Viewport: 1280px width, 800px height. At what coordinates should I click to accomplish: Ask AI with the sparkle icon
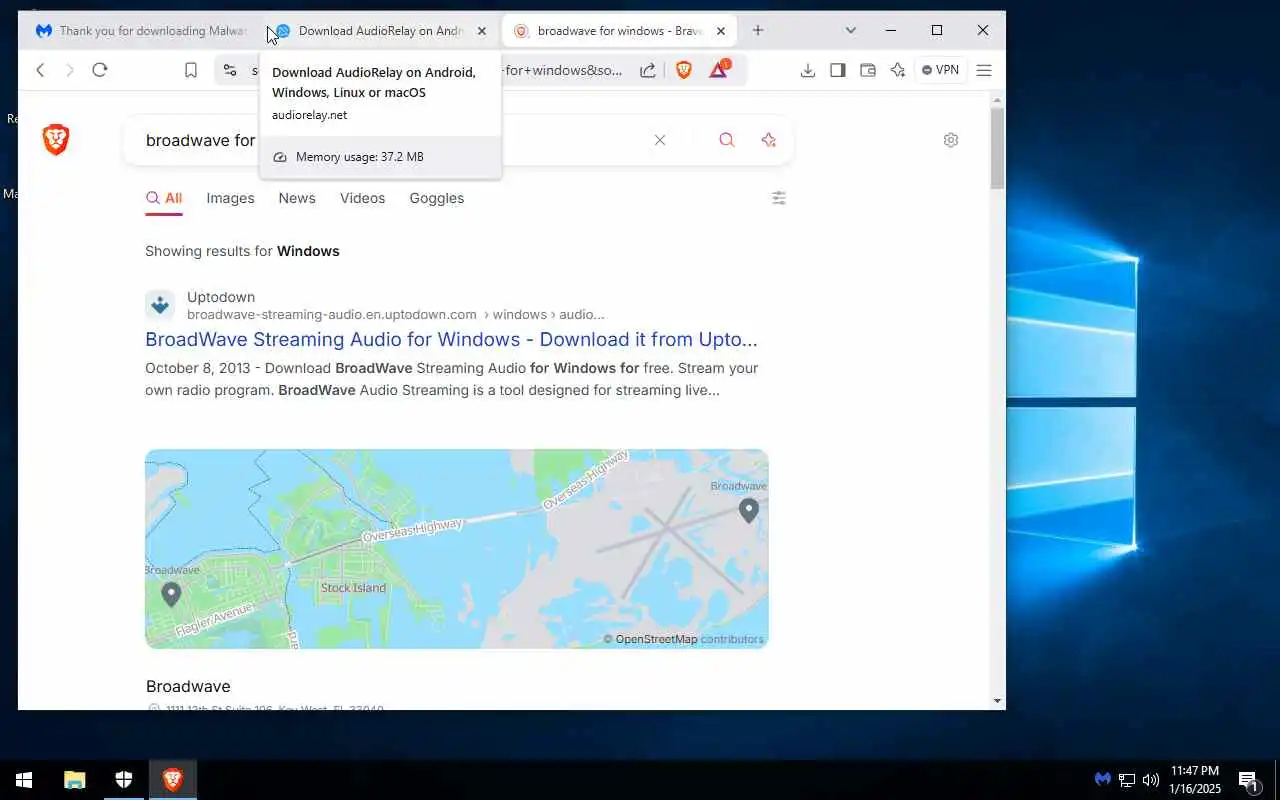coord(768,140)
